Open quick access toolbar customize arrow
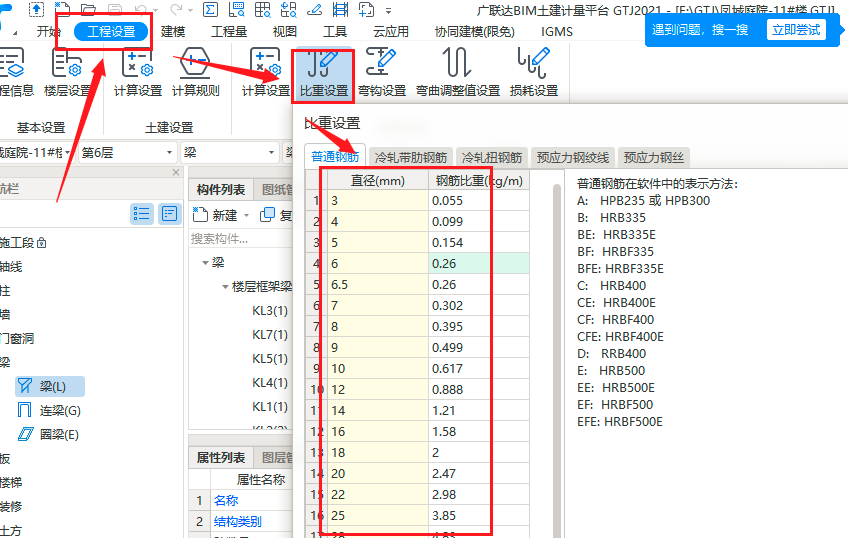The image size is (848, 538). coord(388,10)
